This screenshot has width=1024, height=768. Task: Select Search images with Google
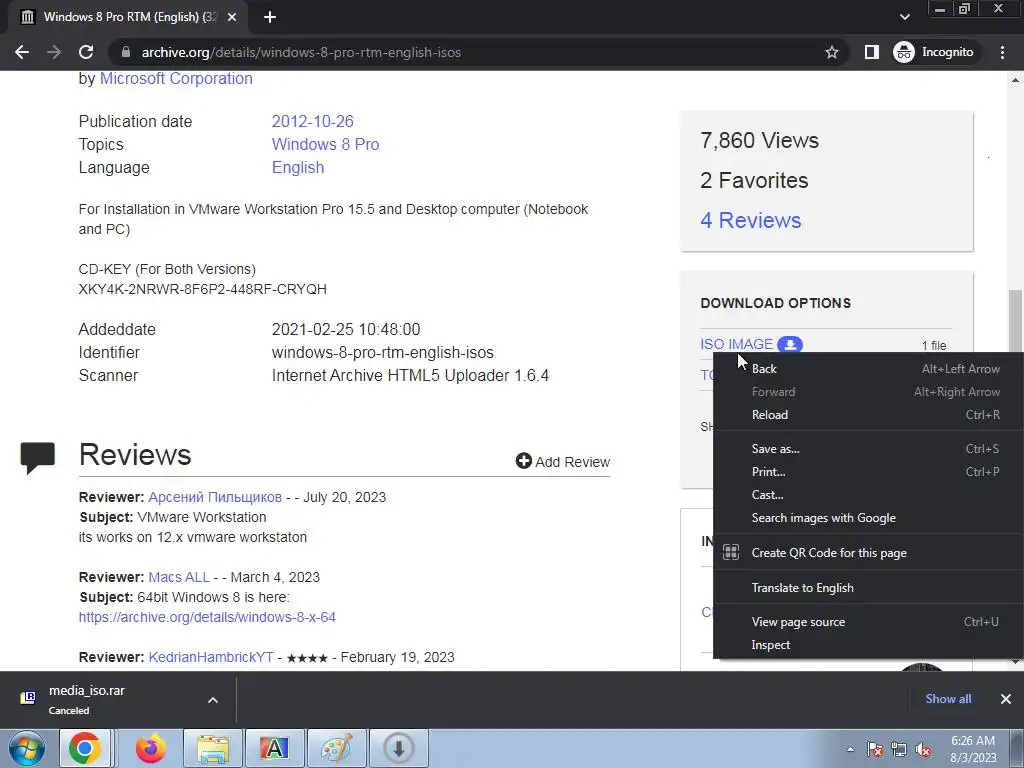point(869,518)
